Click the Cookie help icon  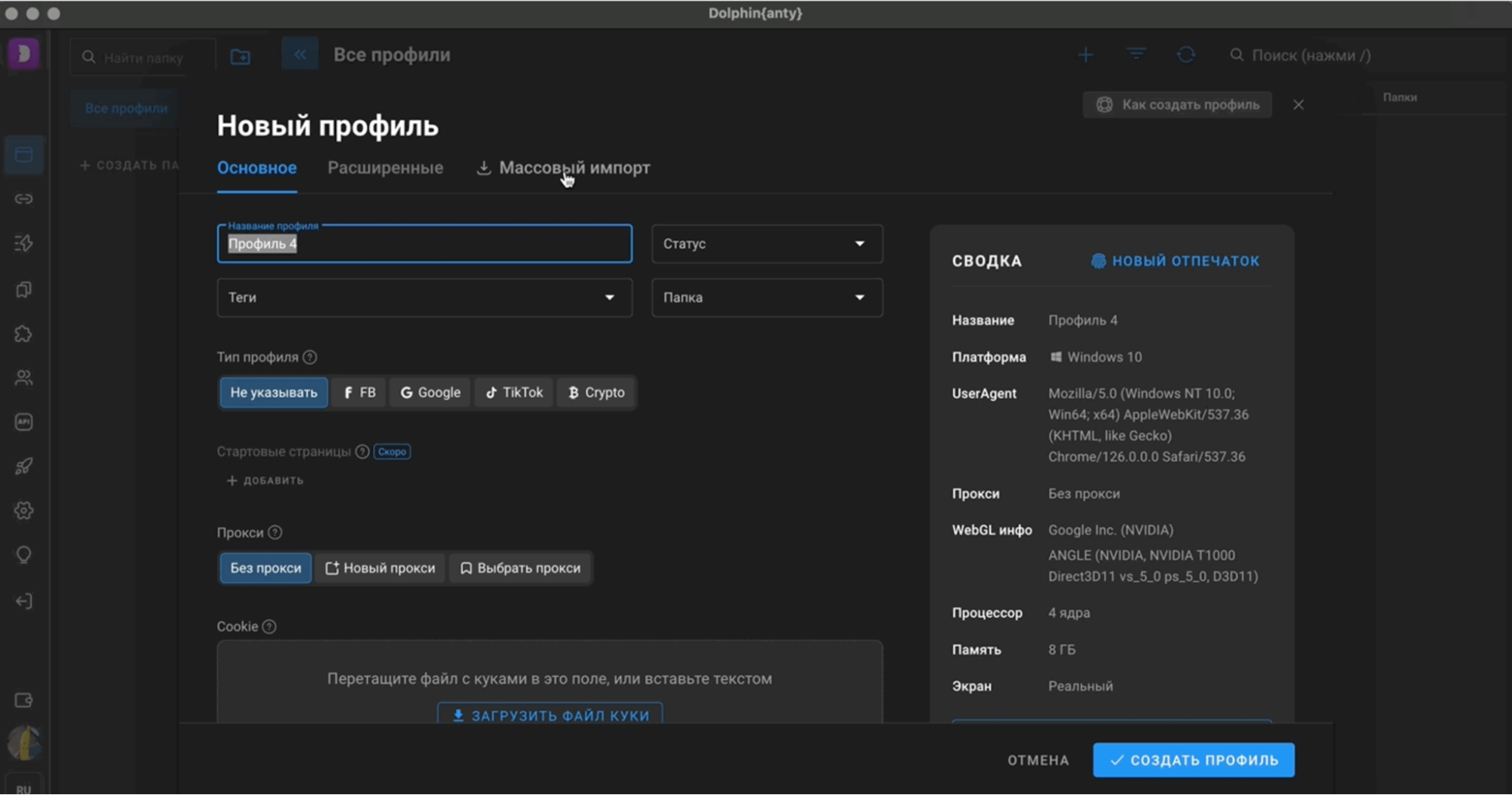click(x=269, y=626)
